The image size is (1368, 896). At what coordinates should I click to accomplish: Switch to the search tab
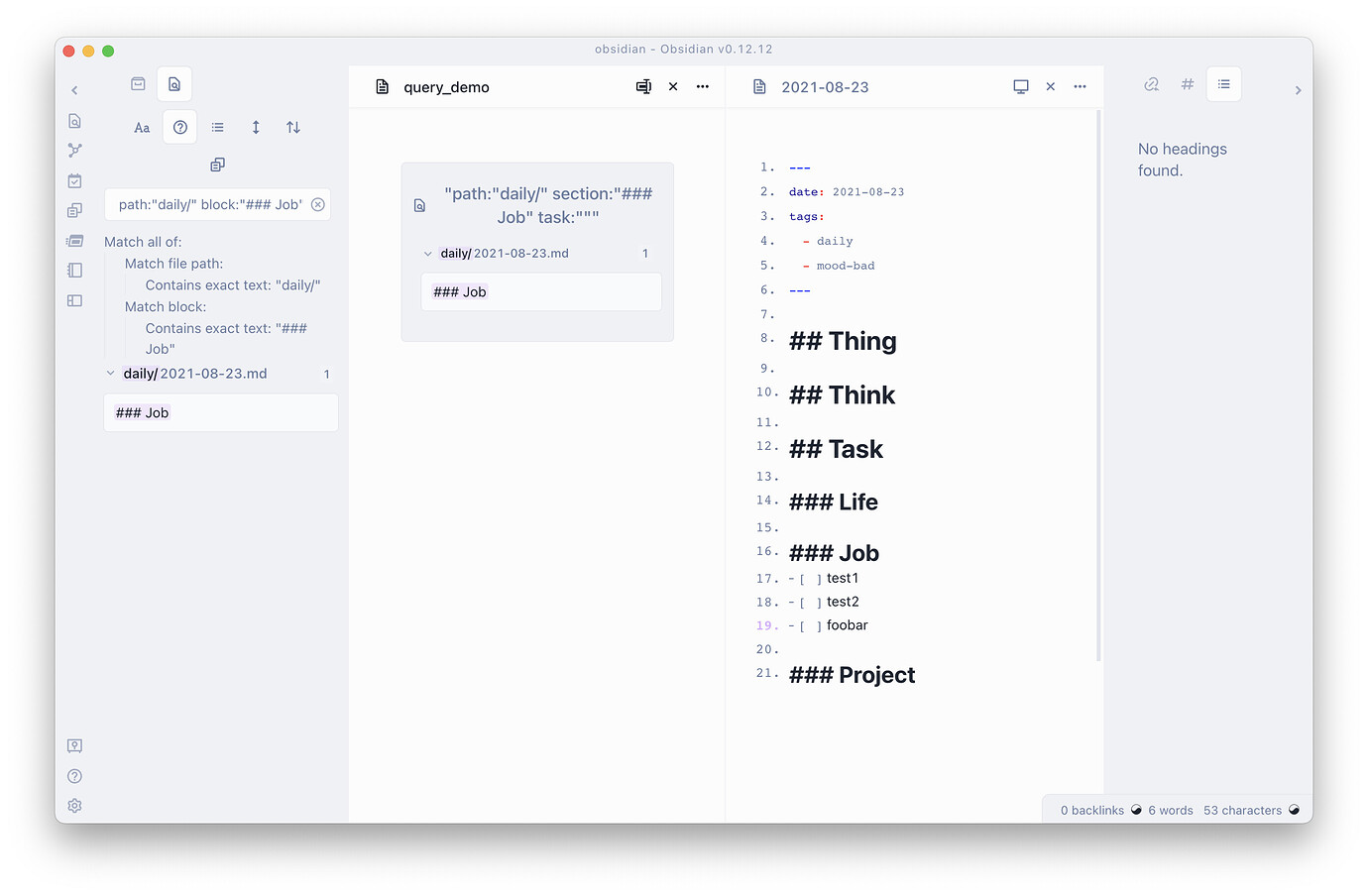pos(174,84)
